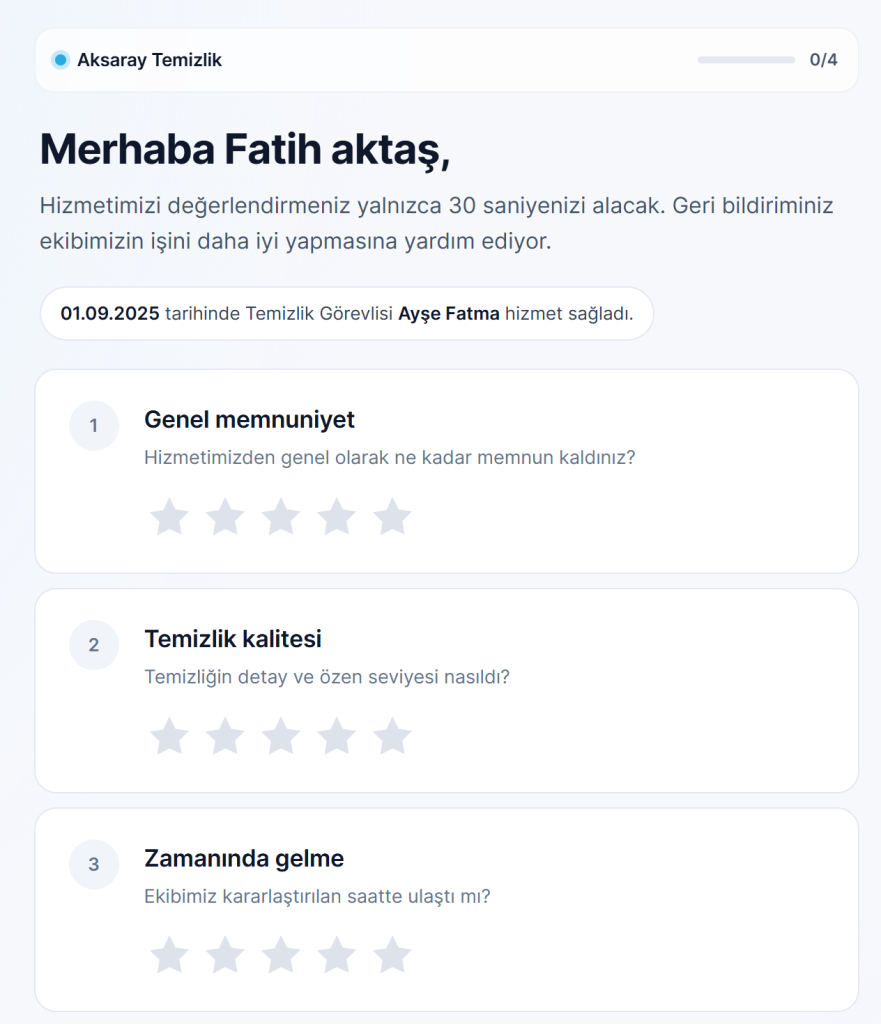Image resolution: width=881 pixels, height=1024 pixels.
Task: Give Temizlik kalitesi five stars
Action: [392, 736]
